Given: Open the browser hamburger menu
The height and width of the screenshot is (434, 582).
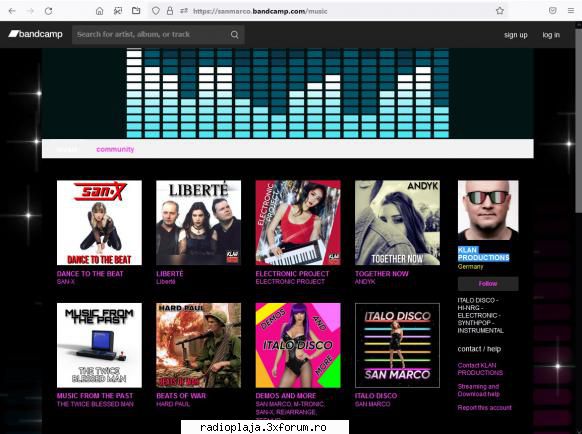Looking at the screenshot, I should 571,11.
